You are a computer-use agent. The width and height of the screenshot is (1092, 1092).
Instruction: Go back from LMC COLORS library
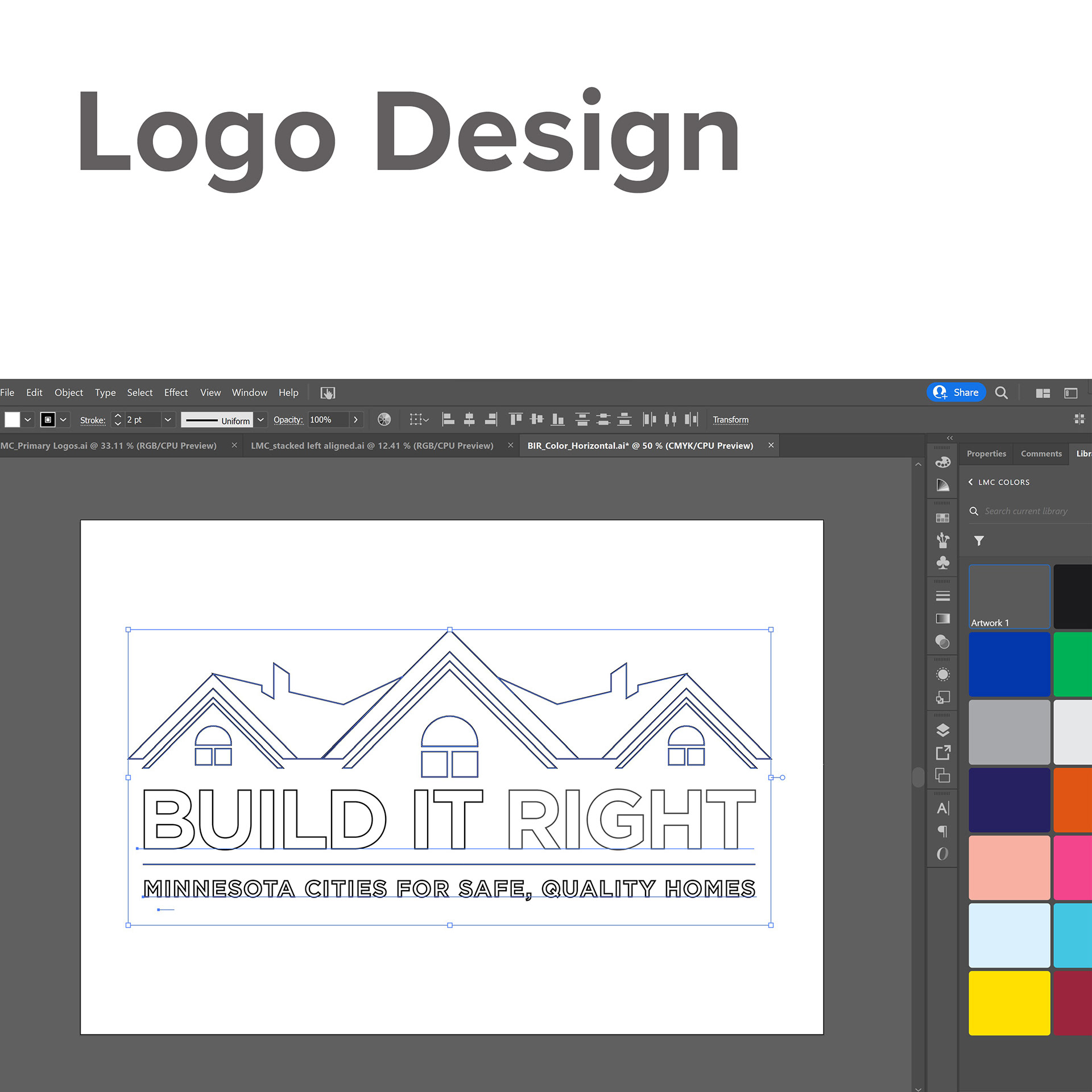tap(970, 482)
